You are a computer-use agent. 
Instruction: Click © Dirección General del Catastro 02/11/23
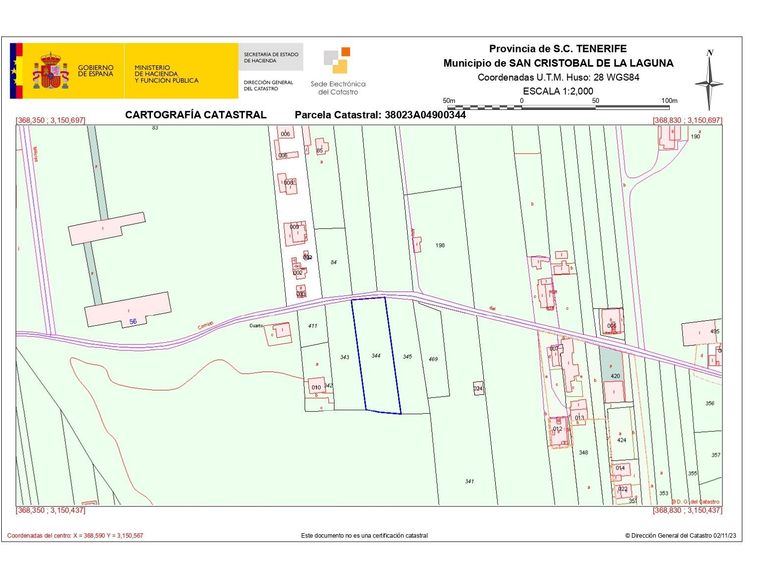click(680, 535)
